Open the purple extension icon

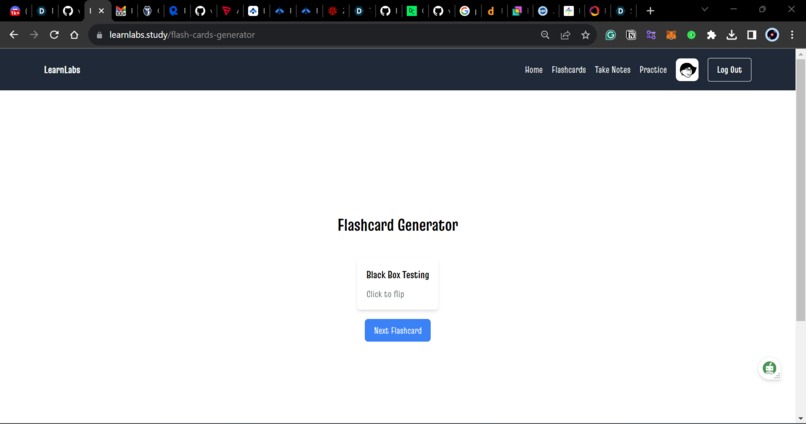pyautogui.click(x=651, y=35)
